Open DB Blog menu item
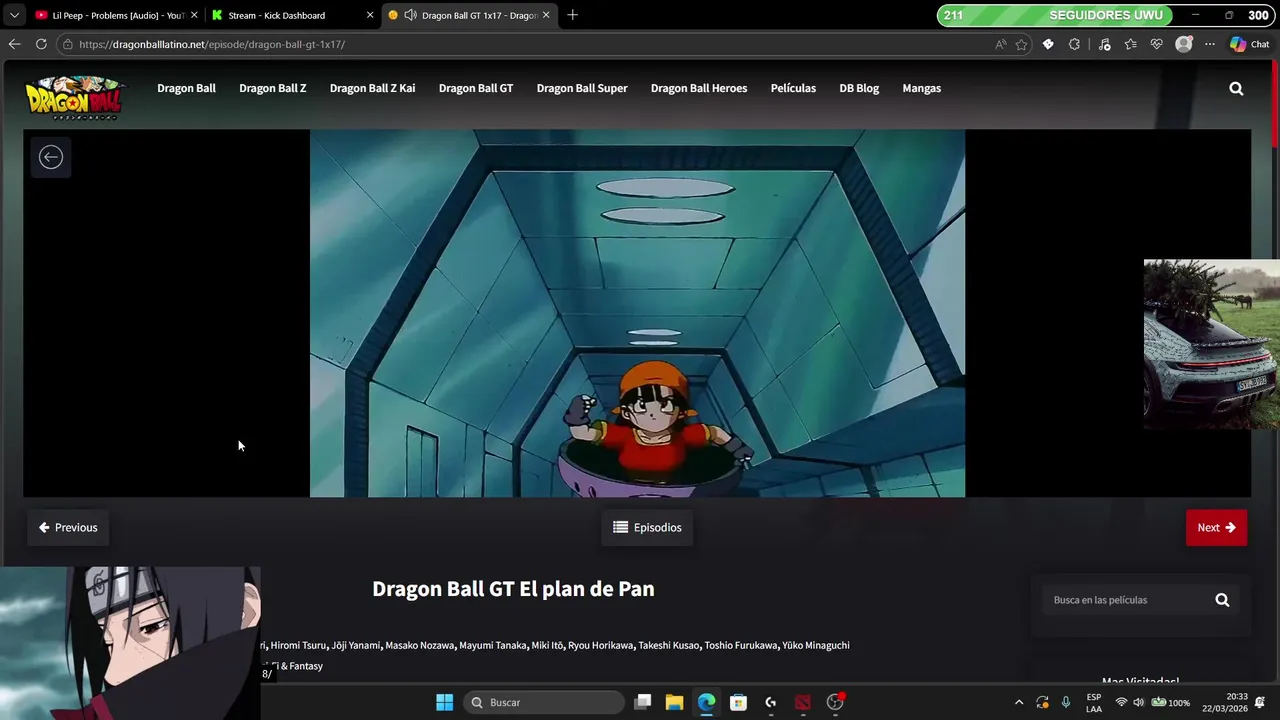The image size is (1280, 720). (859, 88)
